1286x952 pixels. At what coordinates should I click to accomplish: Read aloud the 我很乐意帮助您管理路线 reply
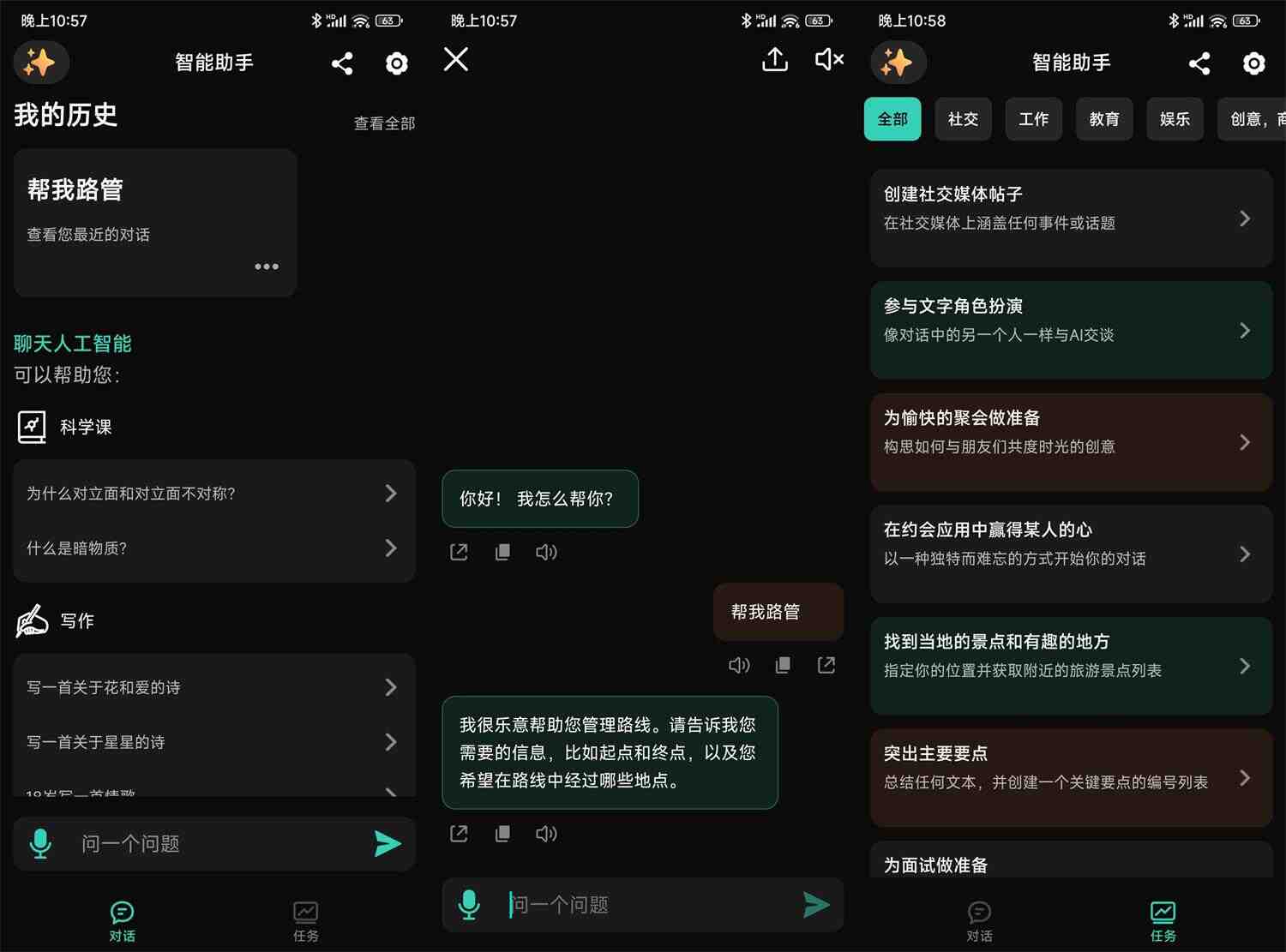(546, 834)
